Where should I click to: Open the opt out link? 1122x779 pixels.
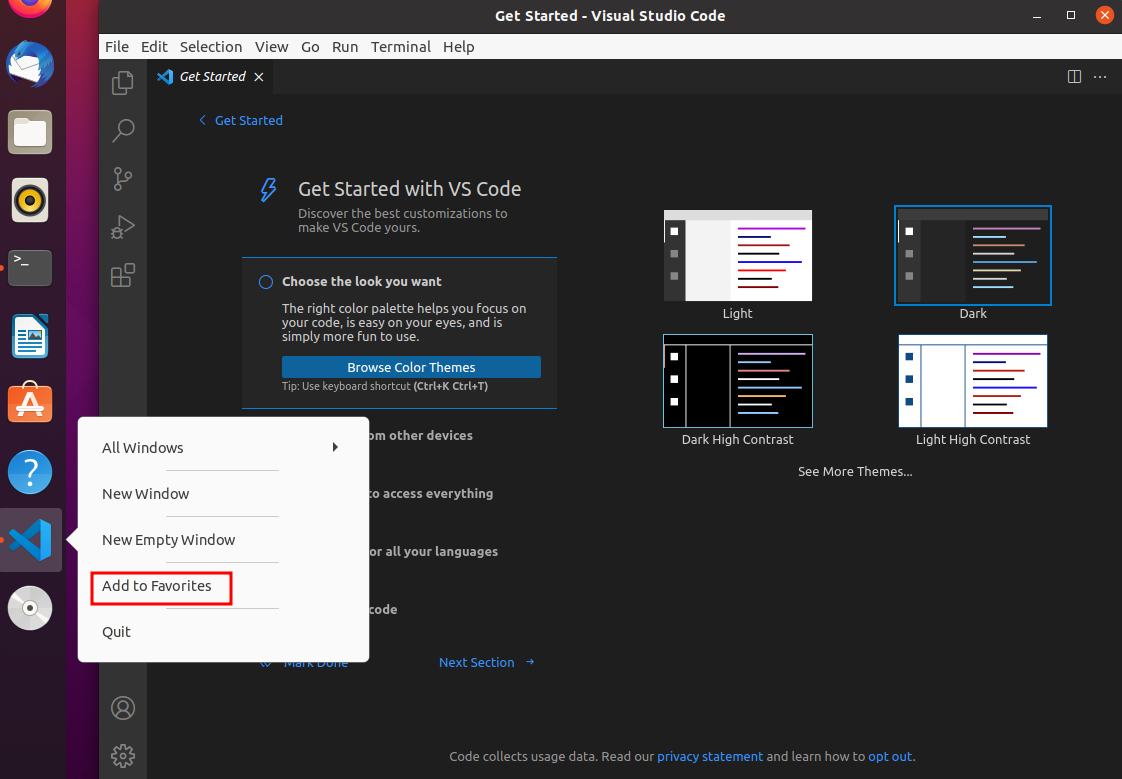pos(890,756)
